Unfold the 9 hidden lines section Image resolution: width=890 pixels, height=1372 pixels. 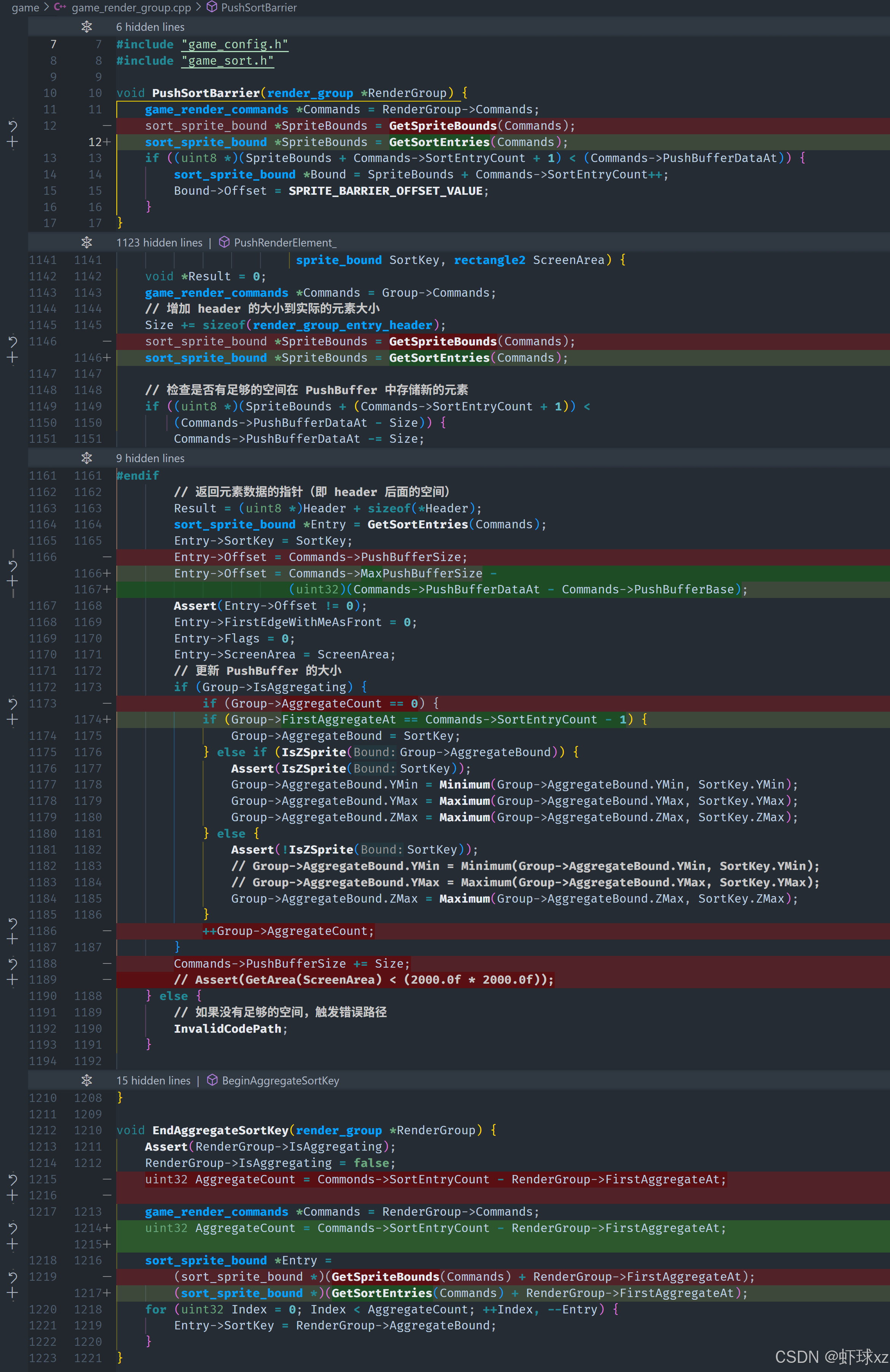click(x=86, y=458)
